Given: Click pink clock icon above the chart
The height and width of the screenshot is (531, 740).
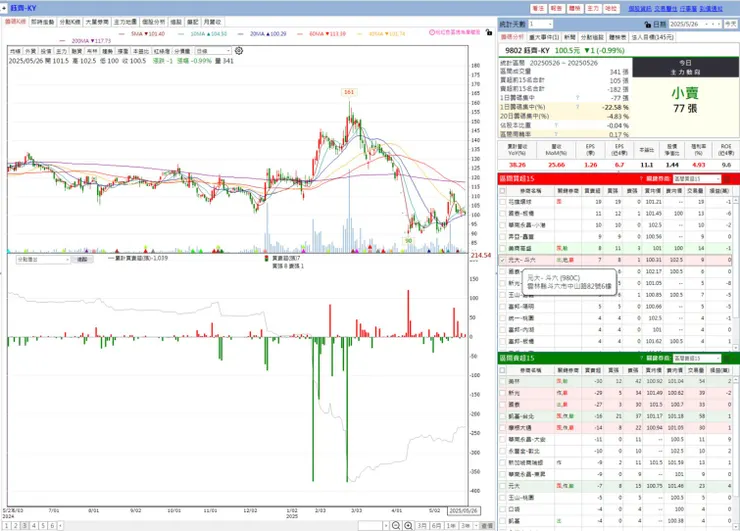Looking at the screenshot, I should click(x=432, y=32).
